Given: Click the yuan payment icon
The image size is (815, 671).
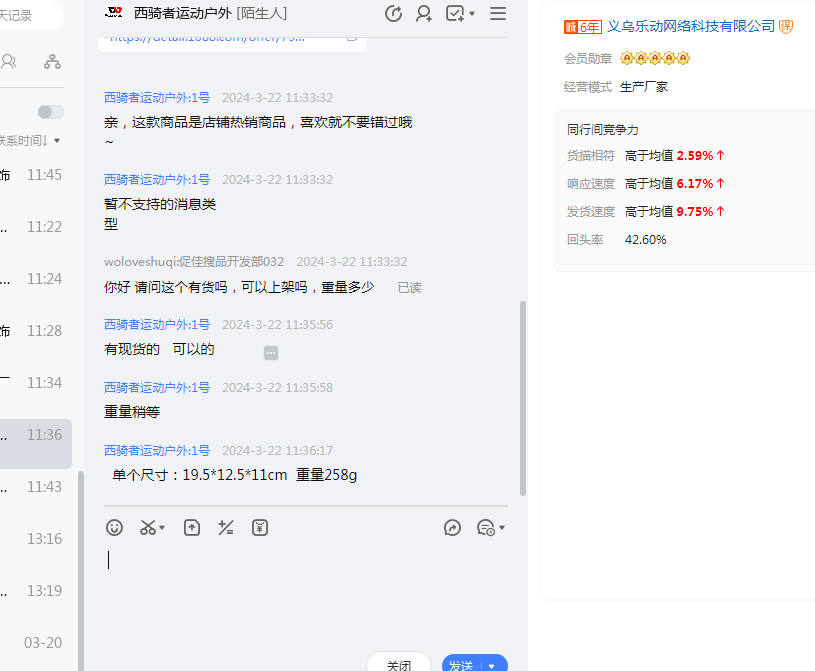Looking at the screenshot, I should point(260,527).
